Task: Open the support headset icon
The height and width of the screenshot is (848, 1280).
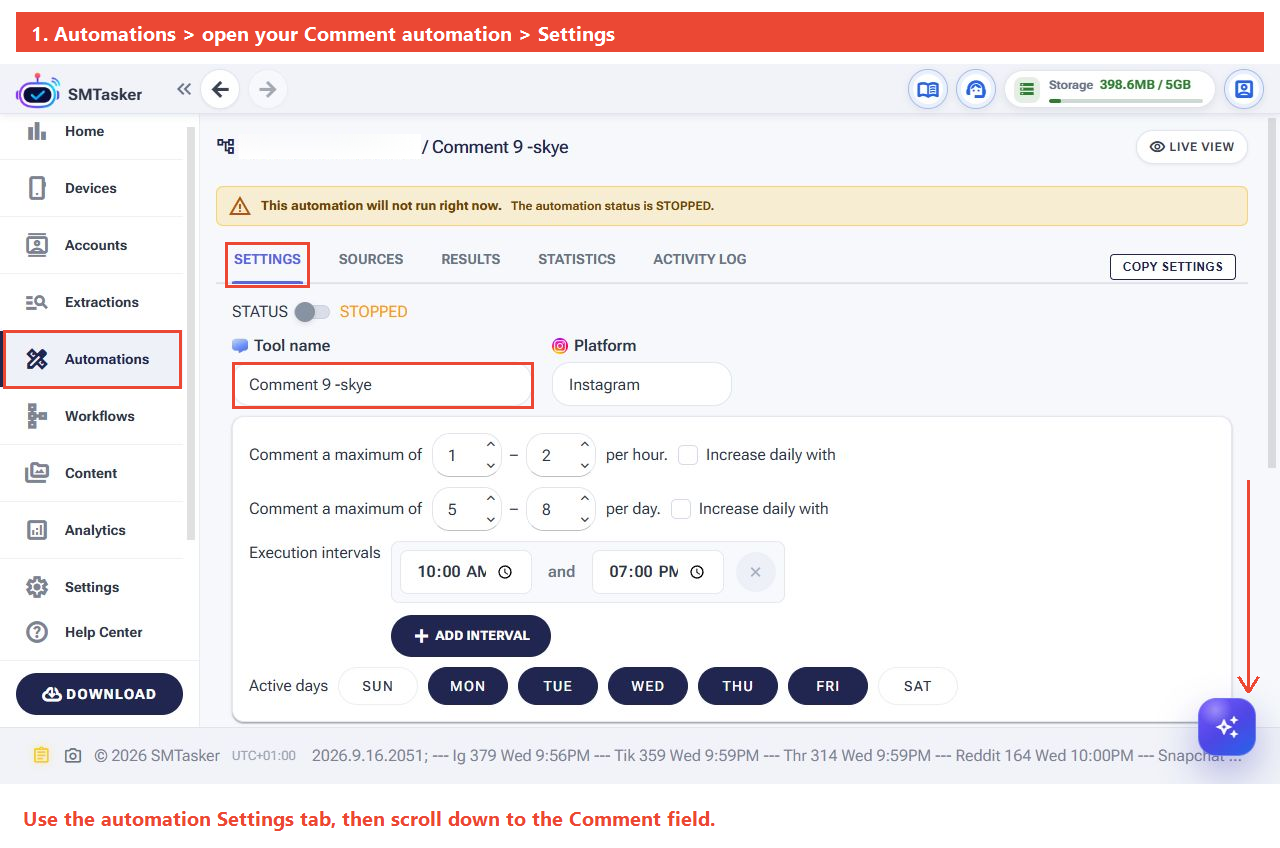Action: [976, 90]
